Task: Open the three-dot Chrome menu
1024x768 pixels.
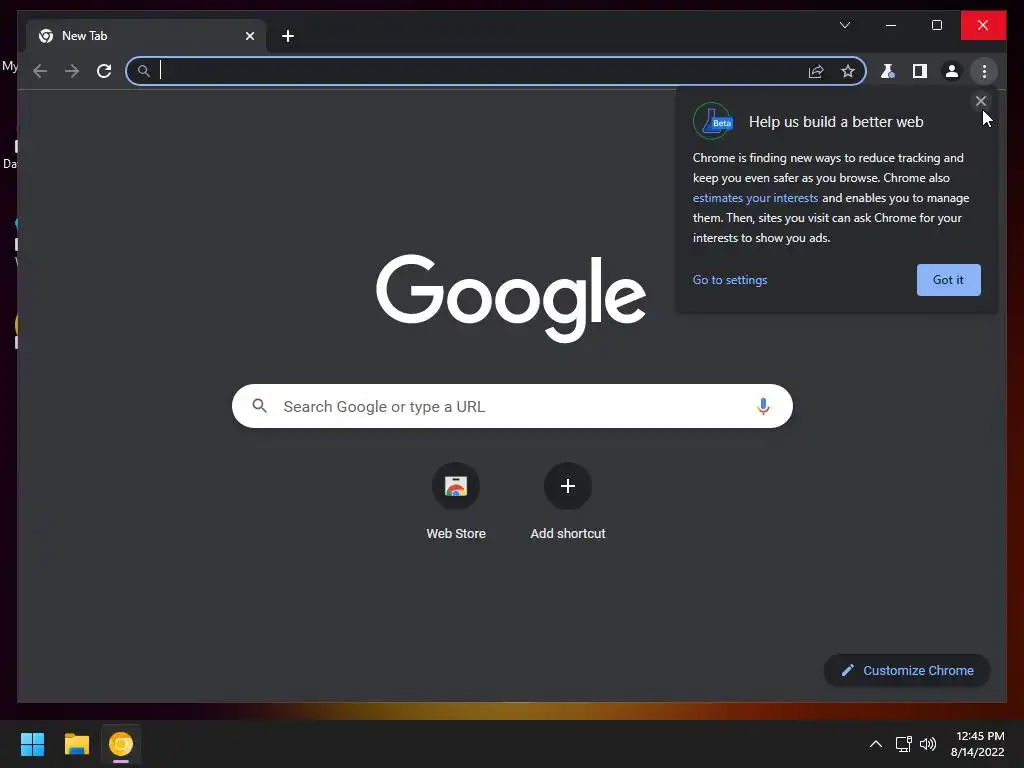Action: (984, 71)
